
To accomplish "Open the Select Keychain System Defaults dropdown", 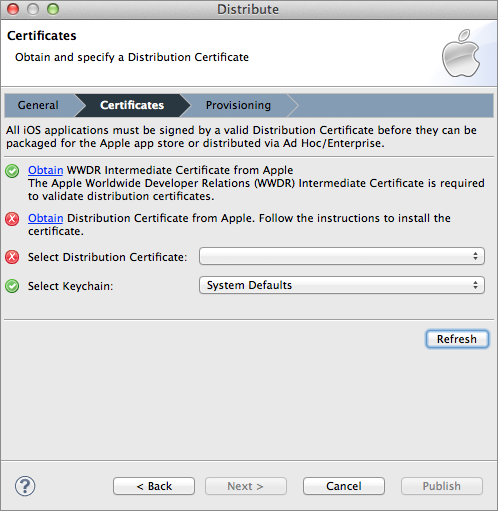I will 342,285.
